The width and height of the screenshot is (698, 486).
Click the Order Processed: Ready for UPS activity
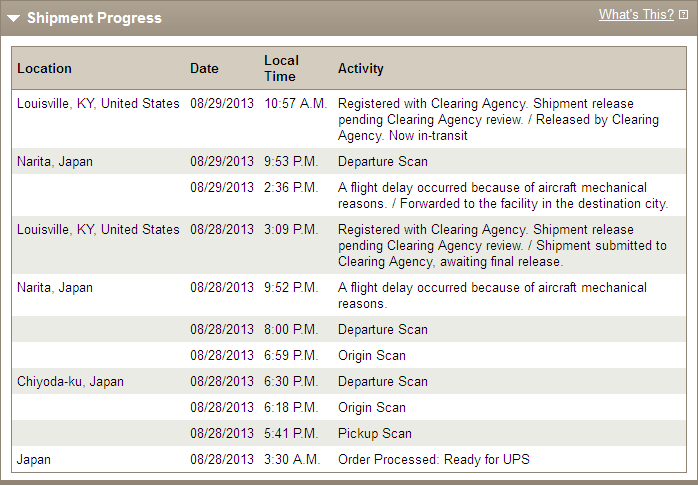pyautogui.click(x=434, y=460)
